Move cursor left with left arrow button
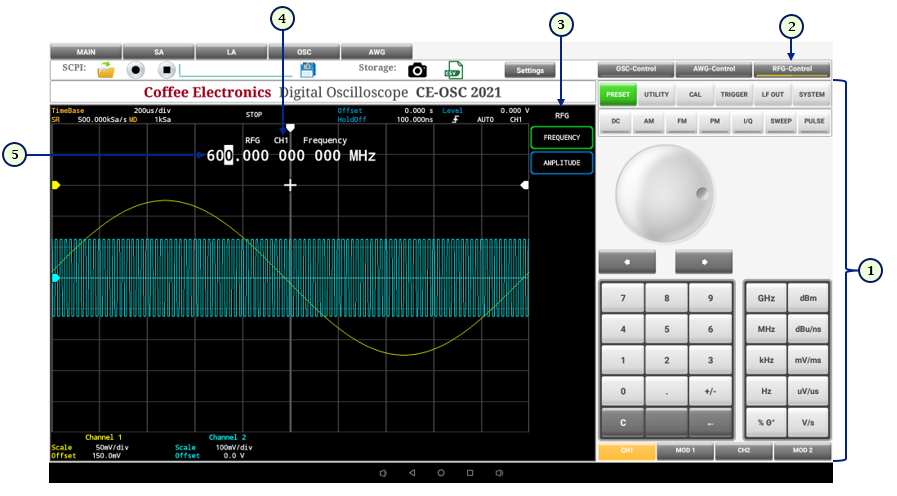The image size is (897, 496). pos(627,262)
